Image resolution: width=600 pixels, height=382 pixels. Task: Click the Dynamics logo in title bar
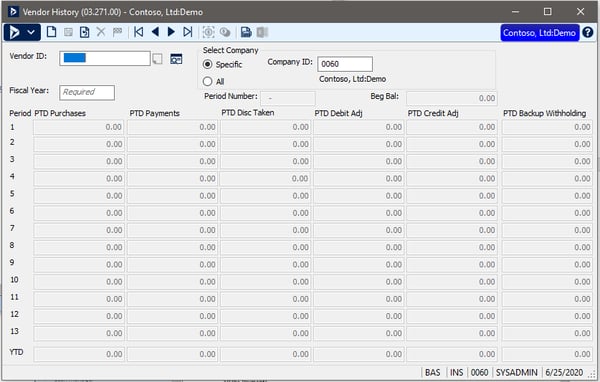click(x=13, y=12)
